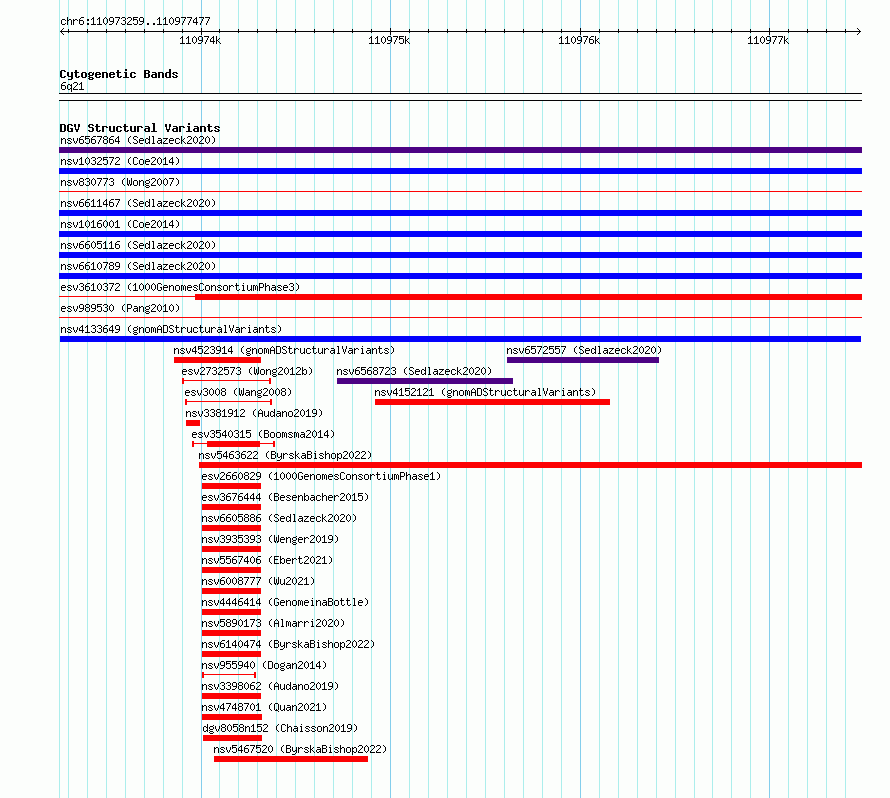Click the red nsv5463622 variant bar
The height and width of the screenshot is (798, 890).
pos(530,465)
